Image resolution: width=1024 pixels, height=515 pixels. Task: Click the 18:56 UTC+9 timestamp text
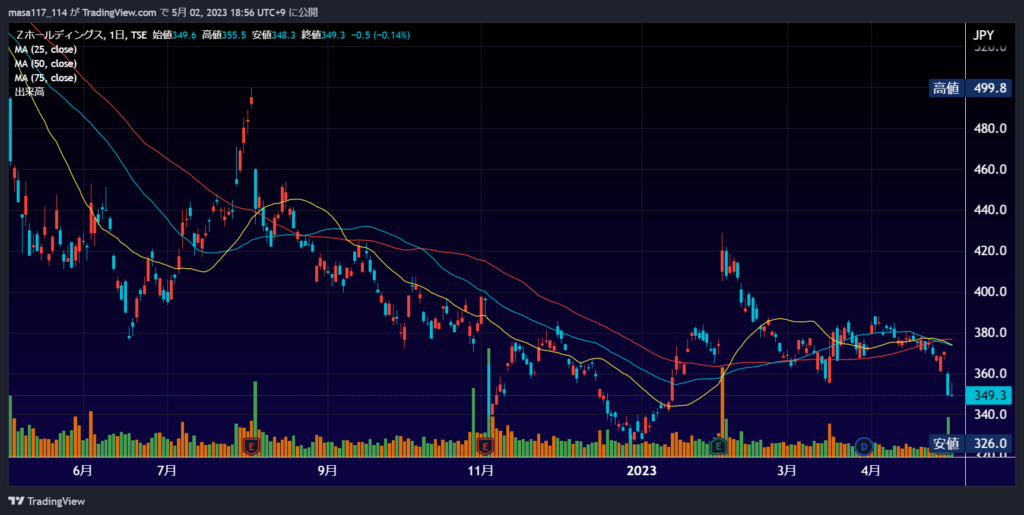click(256, 13)
